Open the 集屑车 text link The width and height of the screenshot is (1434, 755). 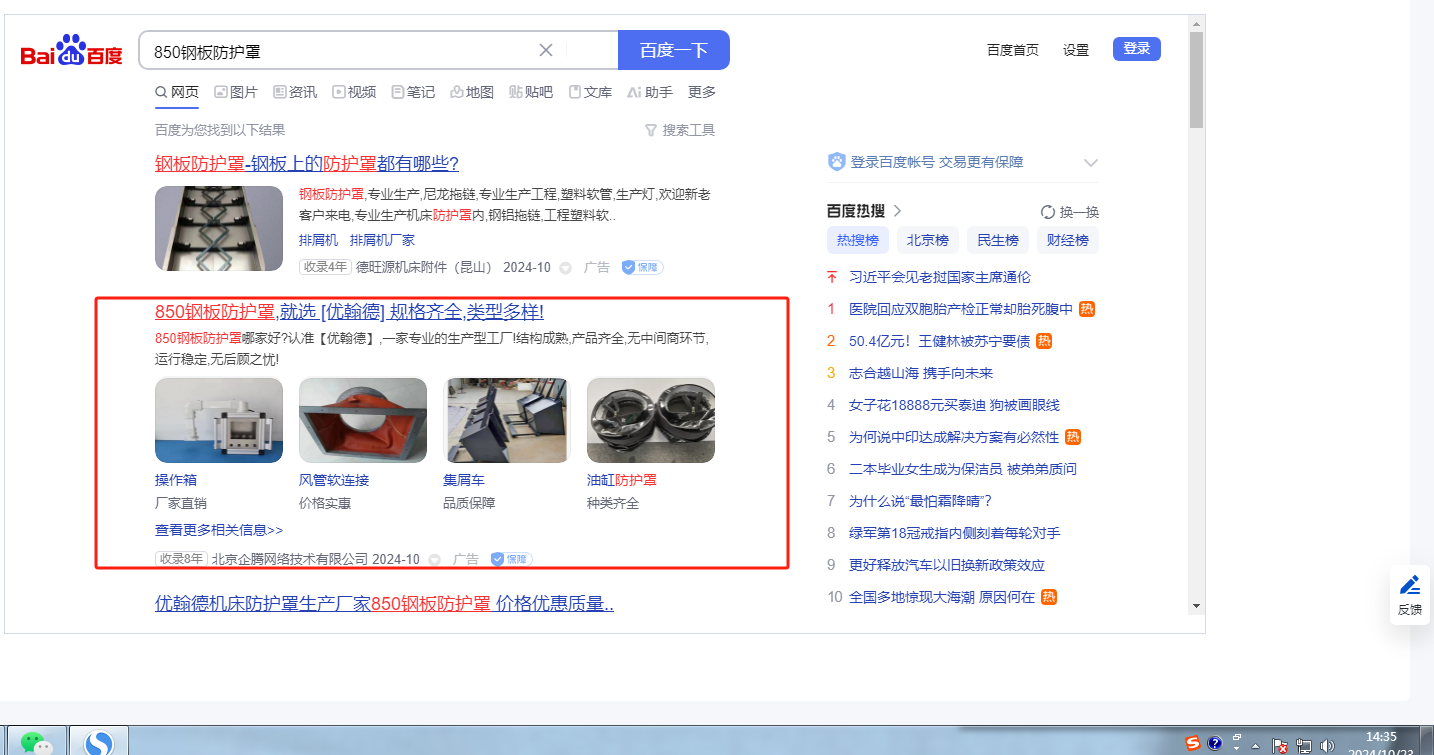(464, 480)
